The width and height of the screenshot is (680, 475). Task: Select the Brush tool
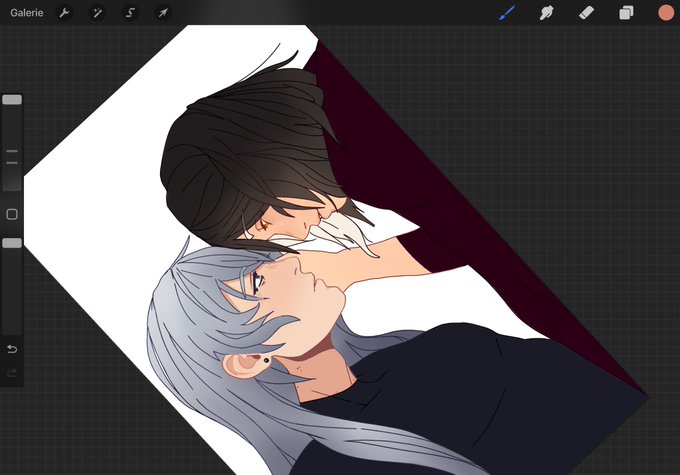click(507, 13)
